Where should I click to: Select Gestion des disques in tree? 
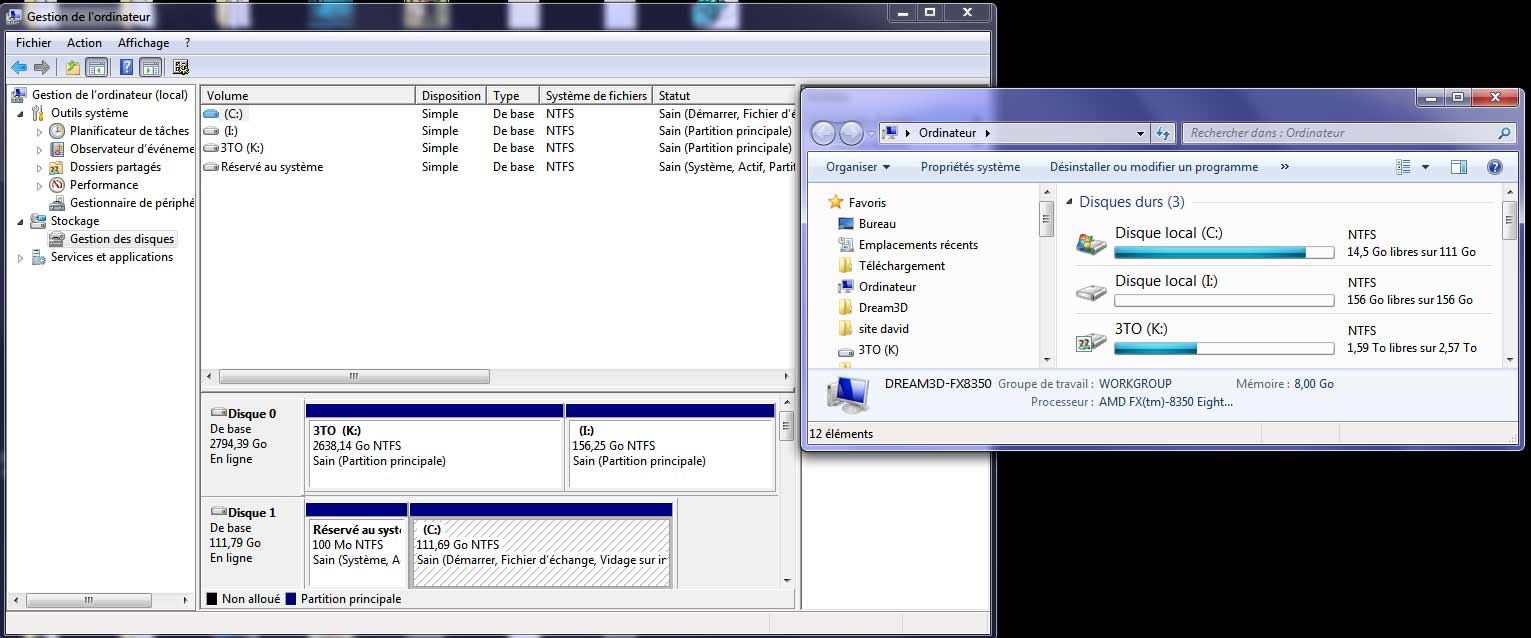pyautogui.click(x=122, y=239)
